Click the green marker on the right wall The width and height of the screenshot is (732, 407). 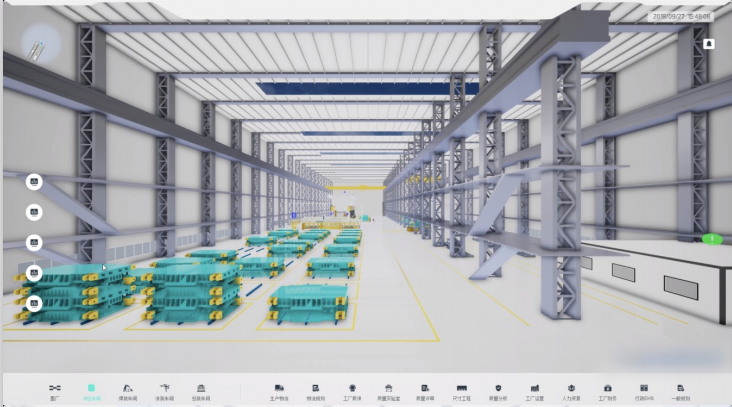[711, 239]
